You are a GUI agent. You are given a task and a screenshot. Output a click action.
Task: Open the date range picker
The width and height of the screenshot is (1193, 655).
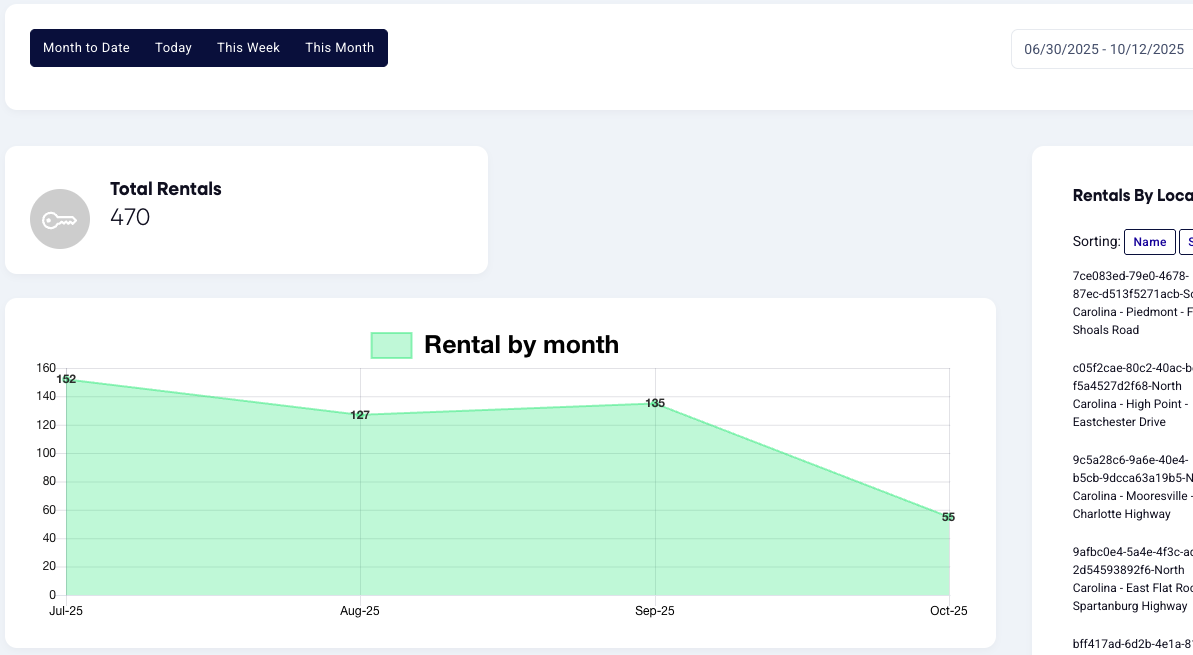[x=1102, y=48]
